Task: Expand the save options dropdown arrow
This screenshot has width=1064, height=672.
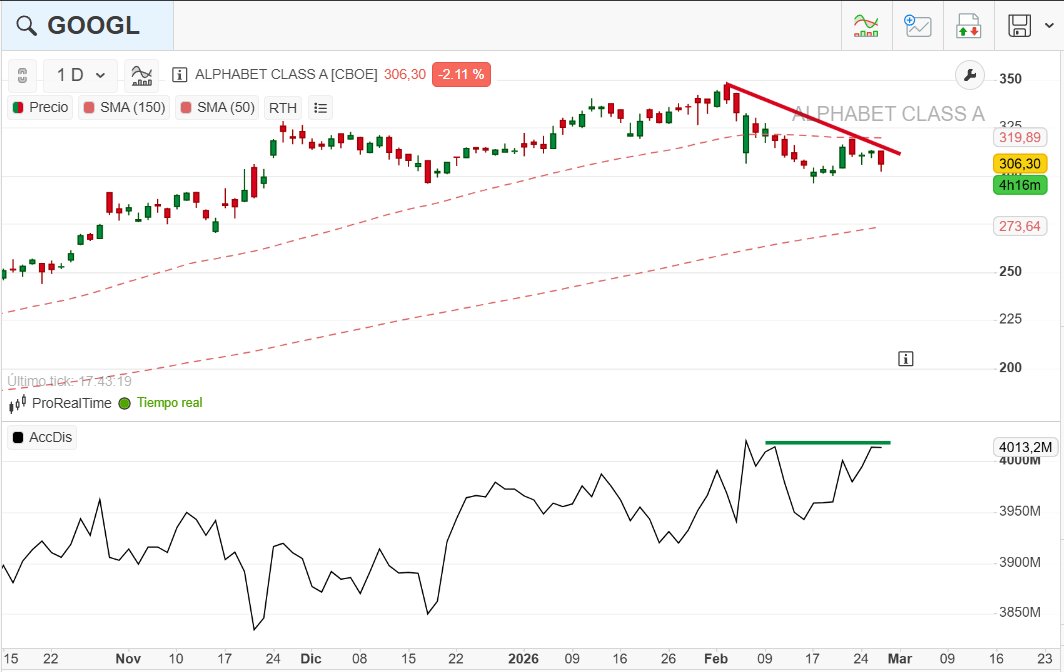Action: (1049, 26)
